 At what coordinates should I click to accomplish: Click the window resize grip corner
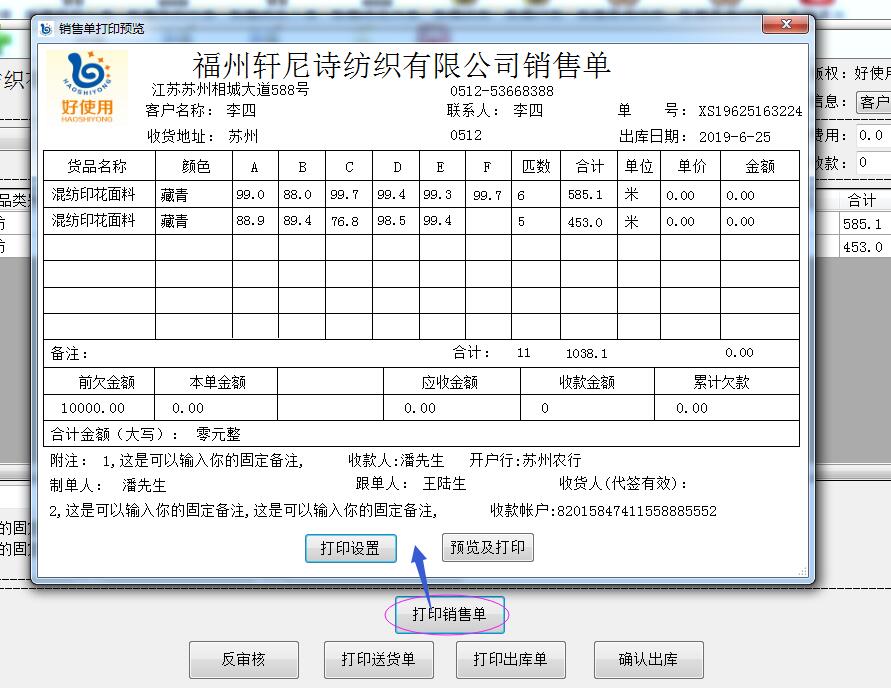point(802,572)
